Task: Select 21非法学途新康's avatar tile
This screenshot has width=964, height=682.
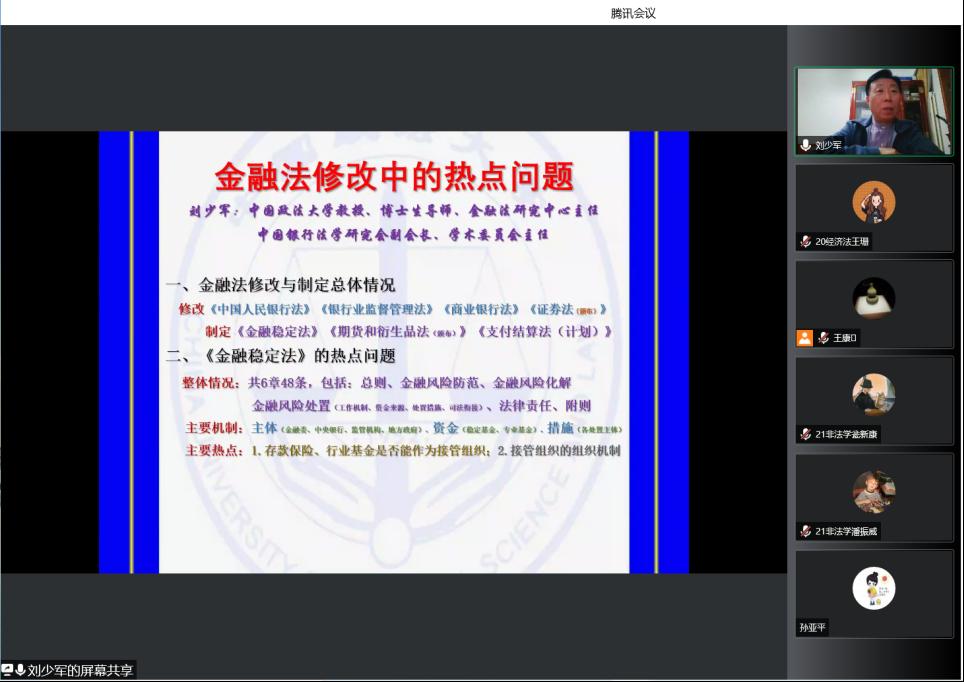Action: click(873, 395)
